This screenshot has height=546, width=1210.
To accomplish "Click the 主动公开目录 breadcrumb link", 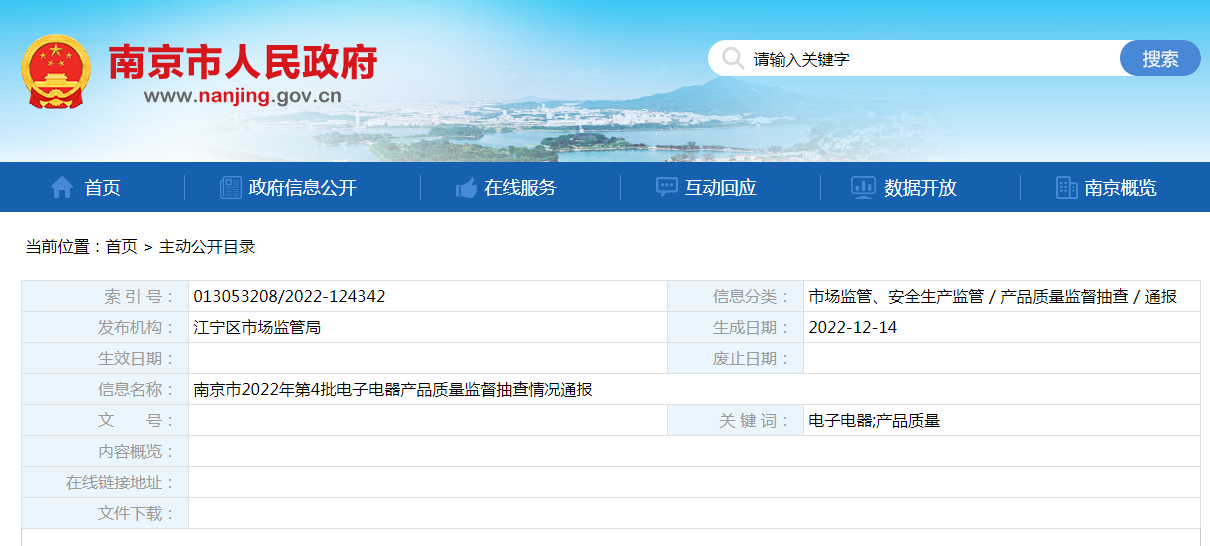I will point(207,246).
